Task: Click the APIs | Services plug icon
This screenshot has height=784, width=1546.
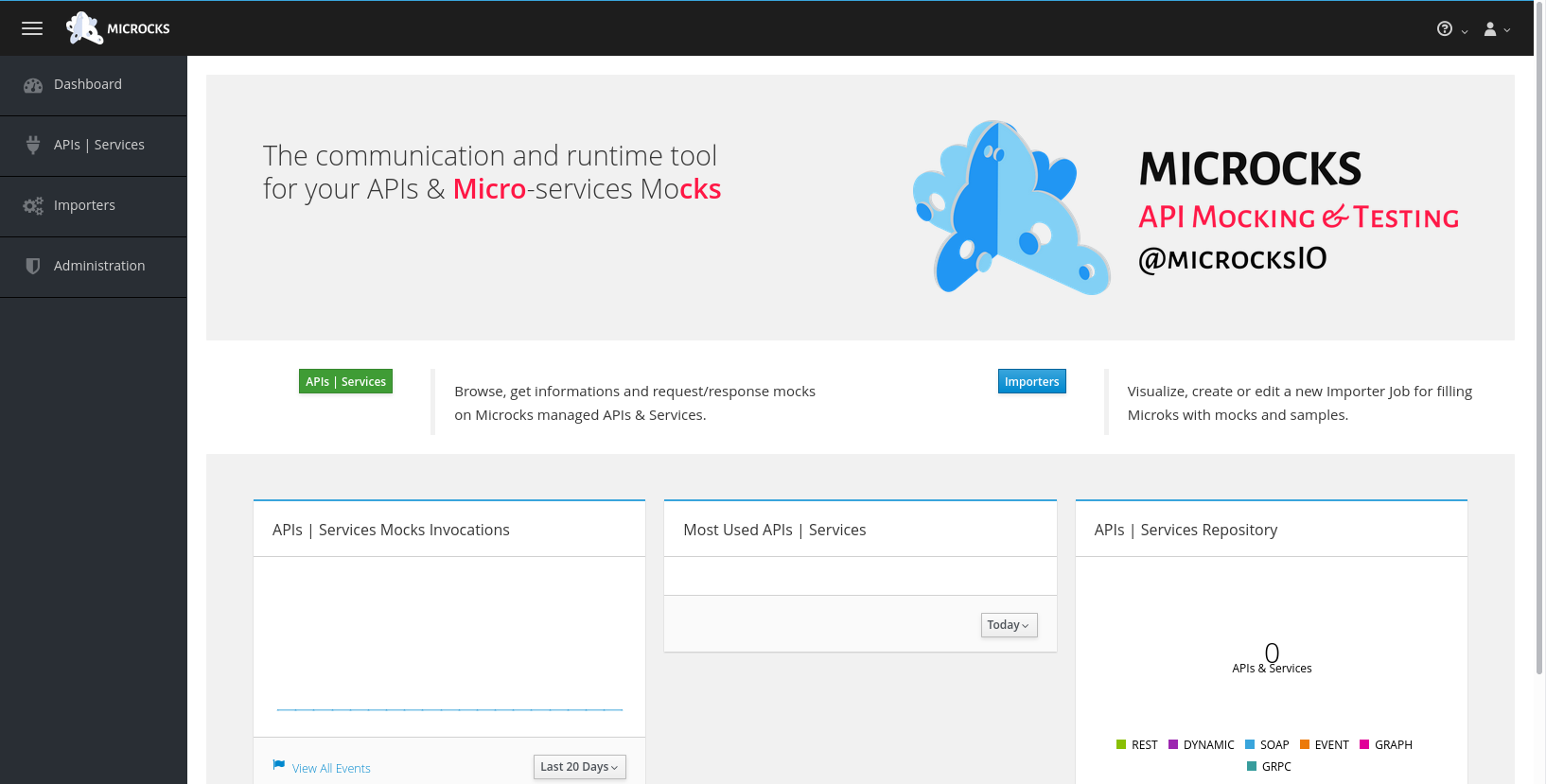Action: point(33,145)
